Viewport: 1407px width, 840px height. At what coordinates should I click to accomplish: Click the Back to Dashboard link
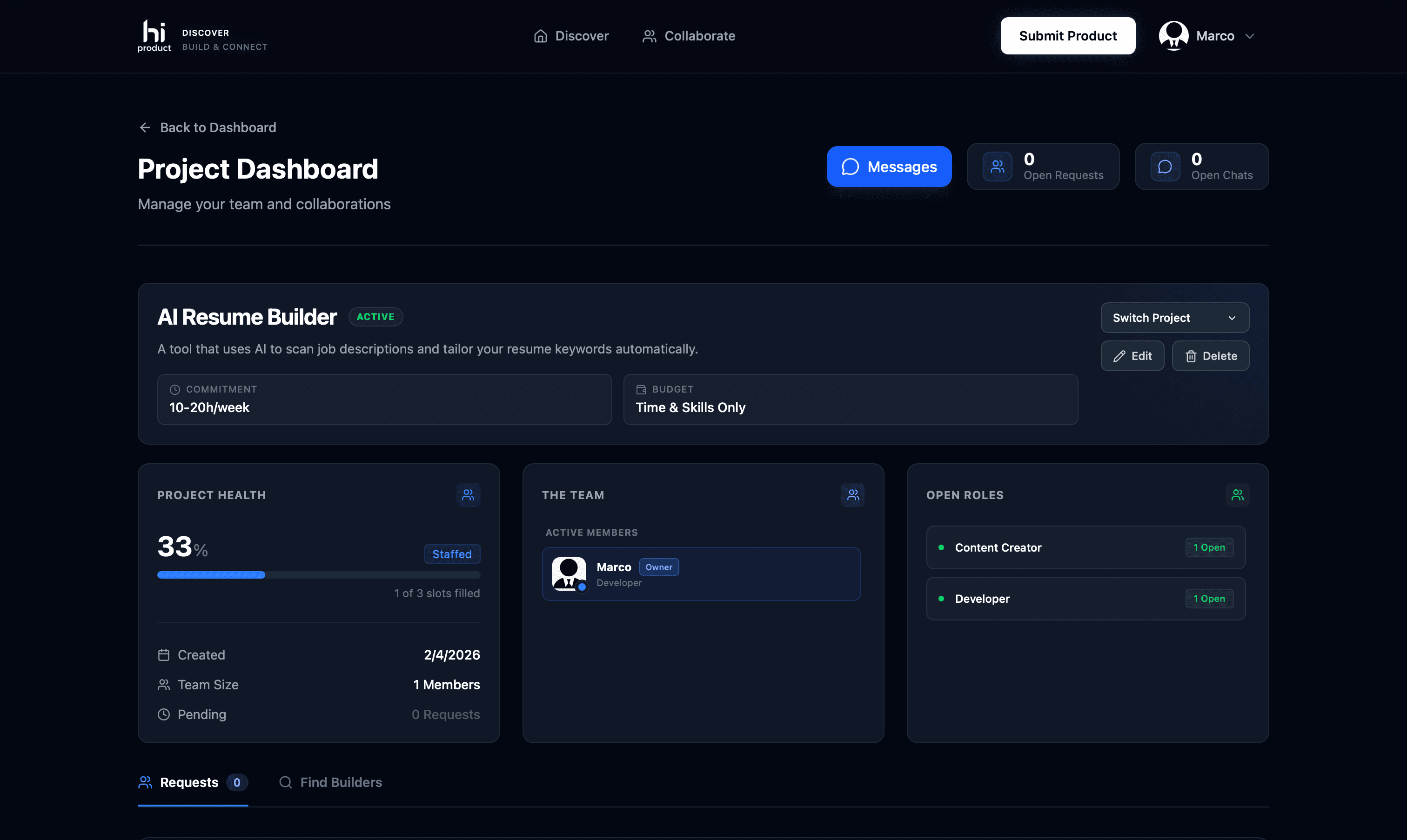tap(218, 127)
